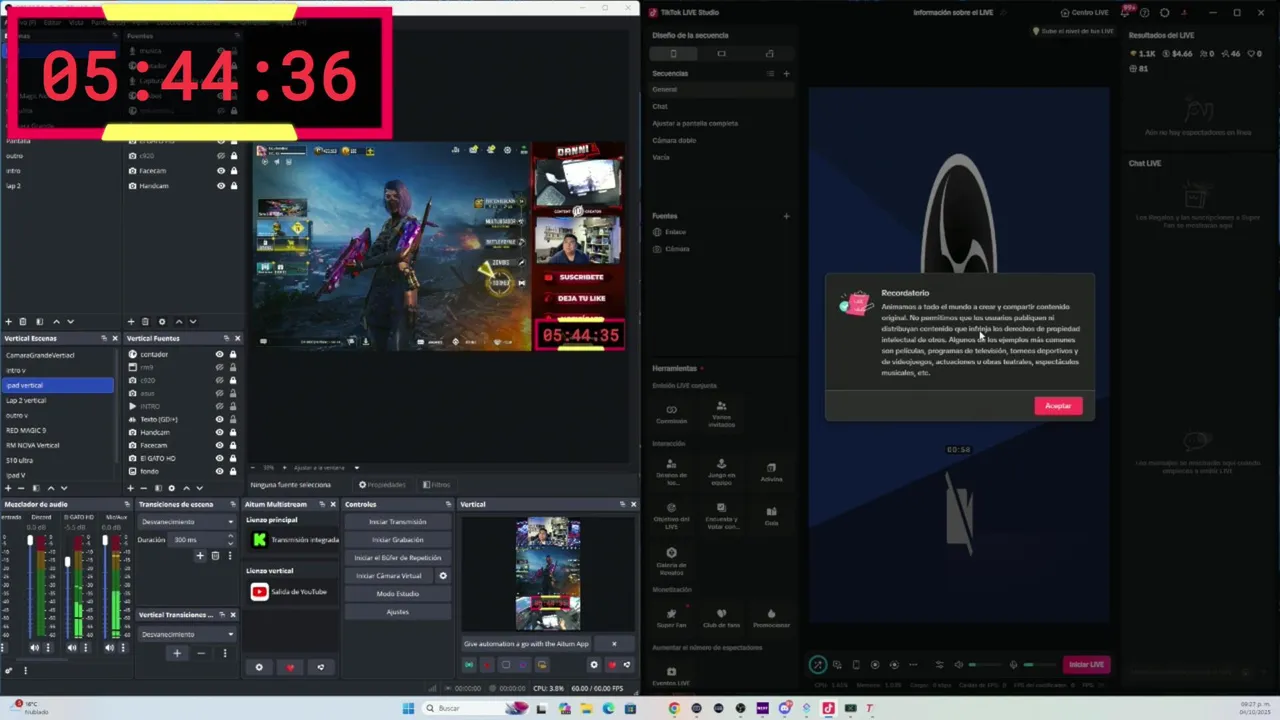Screen dimensions: 1280x720
Task: Start vertical streaming with the green icon
Action: click(x=469, y=665)
